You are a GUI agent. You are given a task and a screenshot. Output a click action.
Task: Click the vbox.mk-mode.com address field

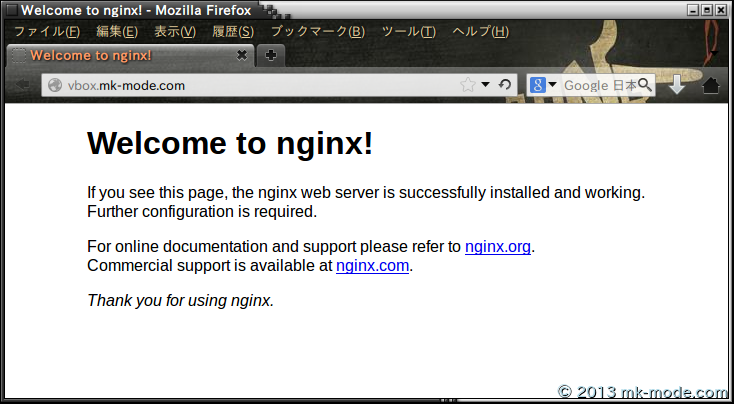[250, 85]
